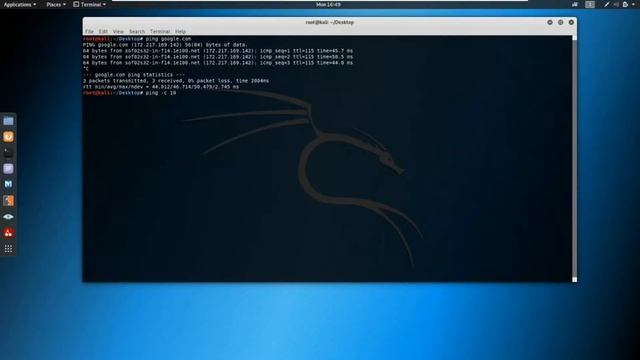The image size is (640, 360).
Task: Open the black Terminal icon in dock
Action: (8, 153)
